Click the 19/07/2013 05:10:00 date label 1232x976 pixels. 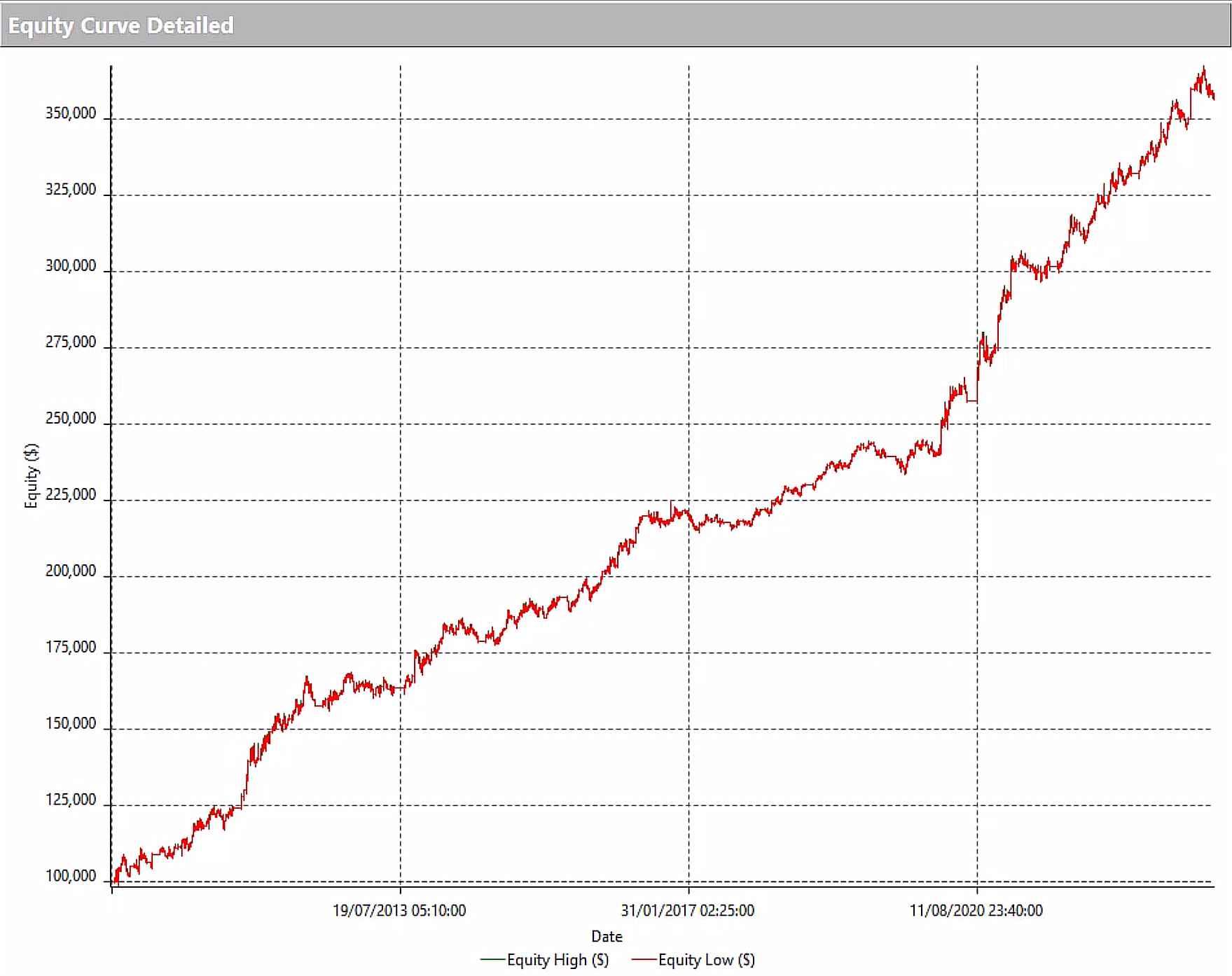click(399, 910)
